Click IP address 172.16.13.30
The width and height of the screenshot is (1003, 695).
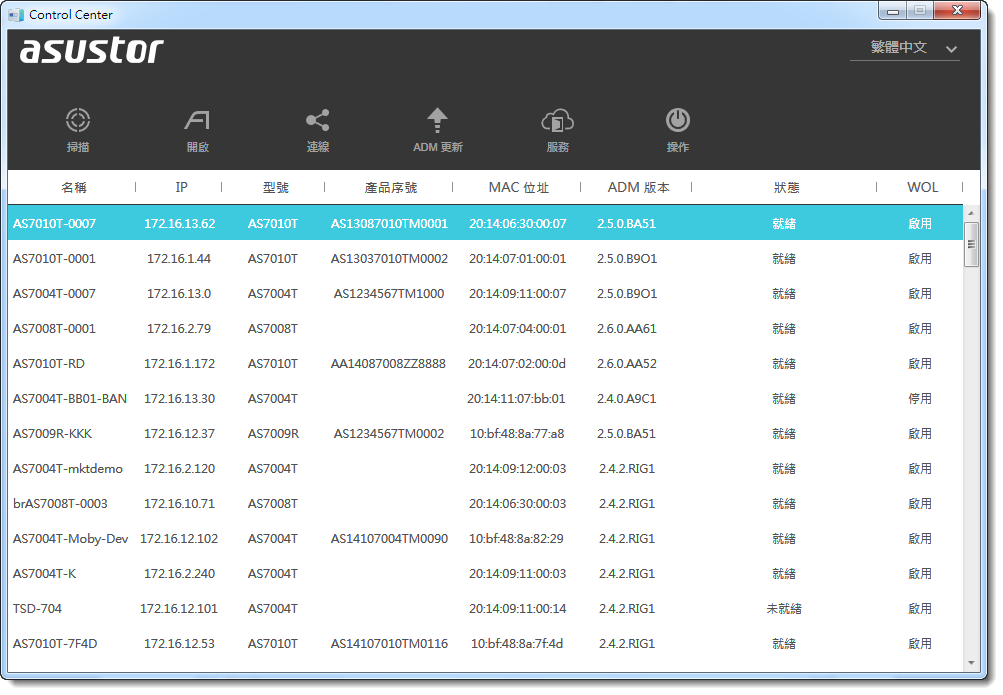pos(179,398)
